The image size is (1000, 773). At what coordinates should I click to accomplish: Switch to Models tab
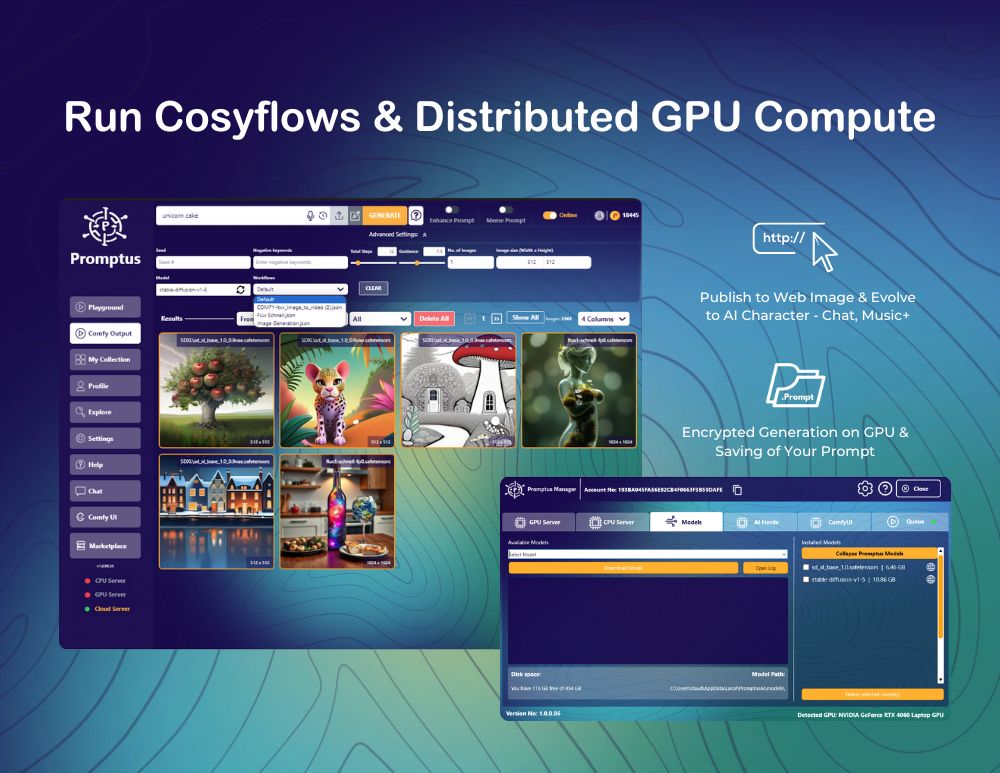pos(686,522)
